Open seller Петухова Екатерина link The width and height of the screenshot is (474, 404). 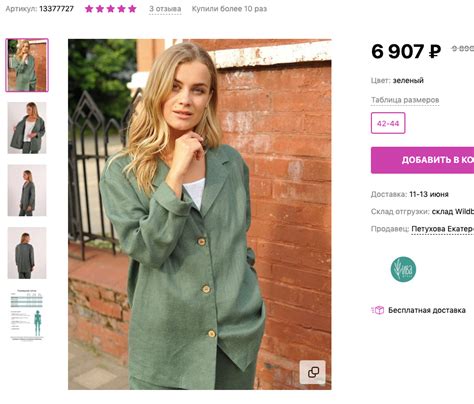point(443,229)
